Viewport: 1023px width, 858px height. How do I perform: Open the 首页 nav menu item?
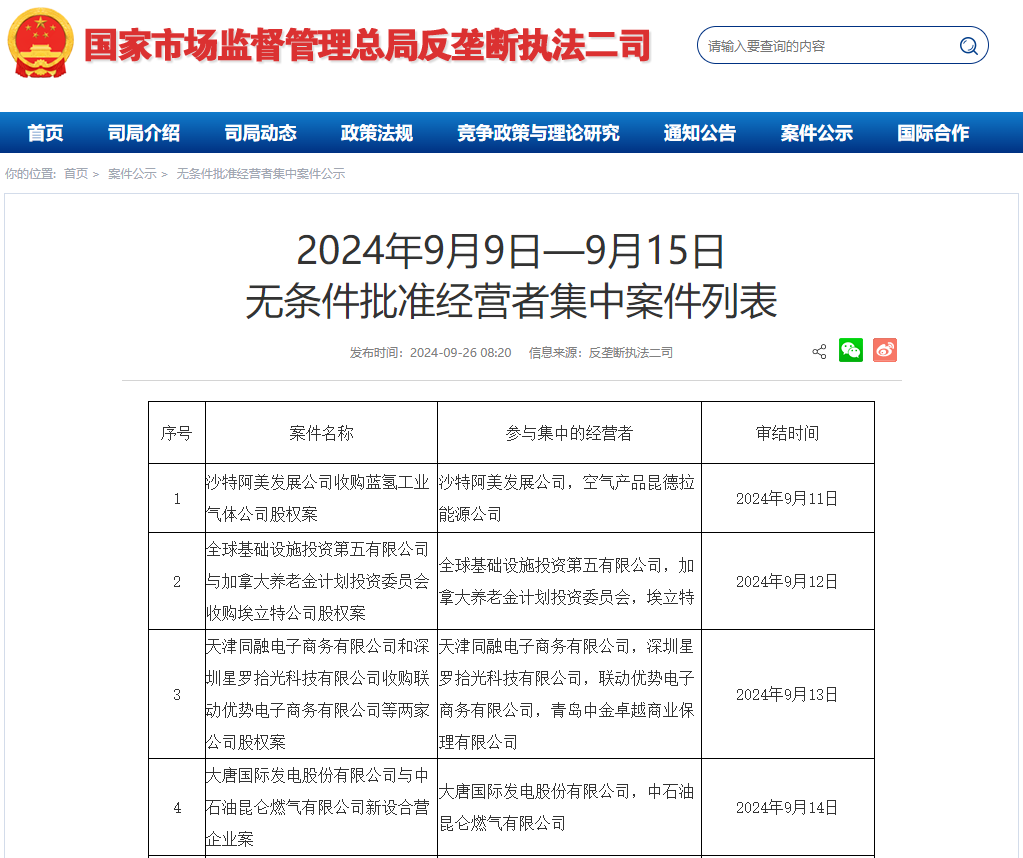pos(45,133)
